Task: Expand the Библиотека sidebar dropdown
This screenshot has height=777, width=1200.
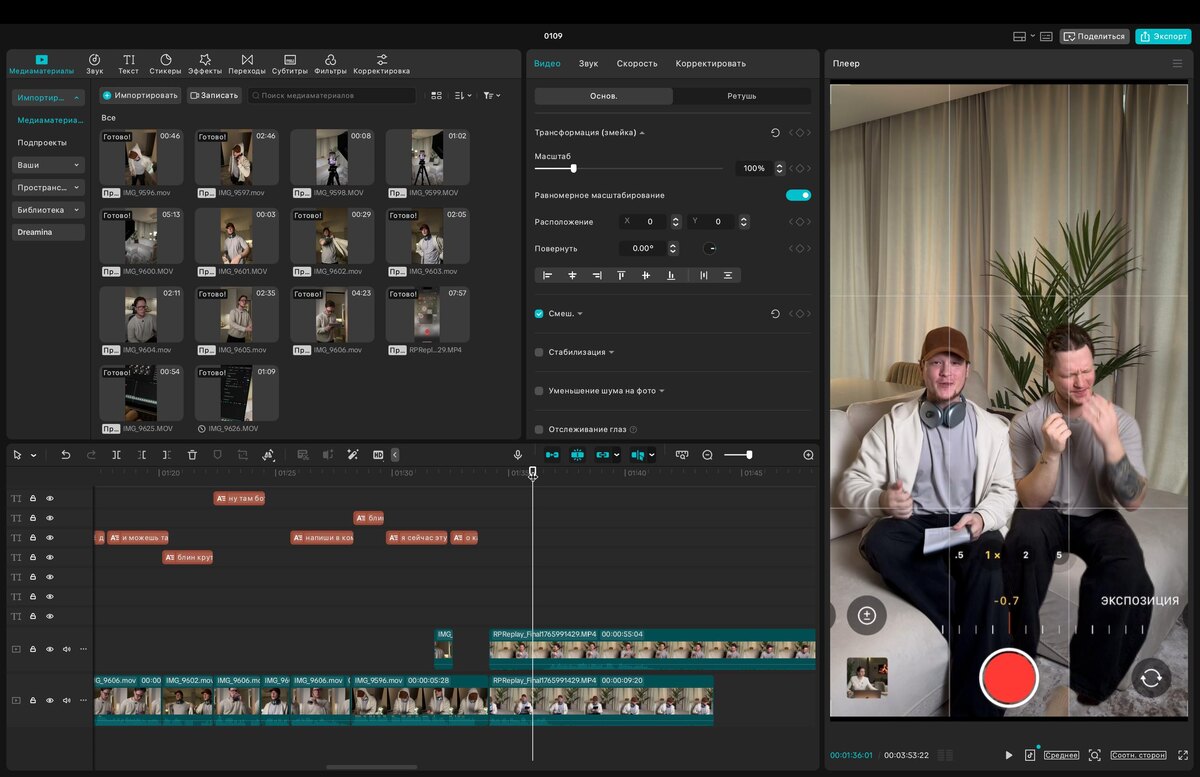Action: coord(48,210)
